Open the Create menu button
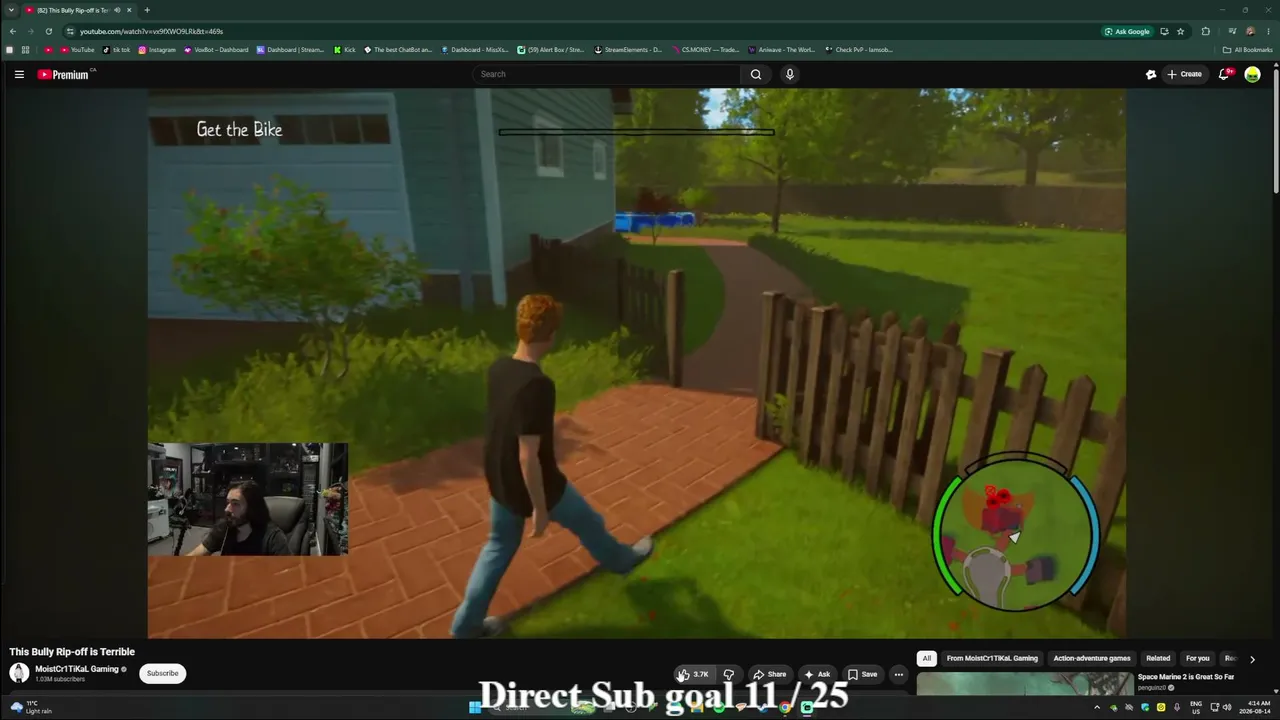The image size is (1280, 720). 1185,74
